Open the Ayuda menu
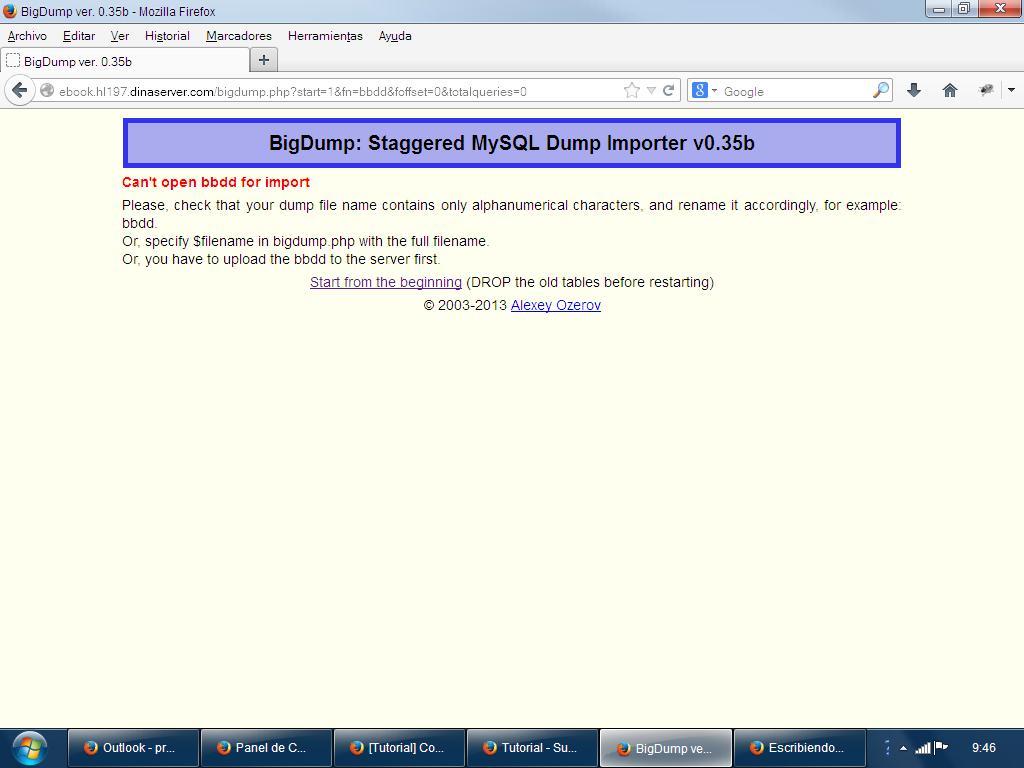1024x768 pixels. 395,36
